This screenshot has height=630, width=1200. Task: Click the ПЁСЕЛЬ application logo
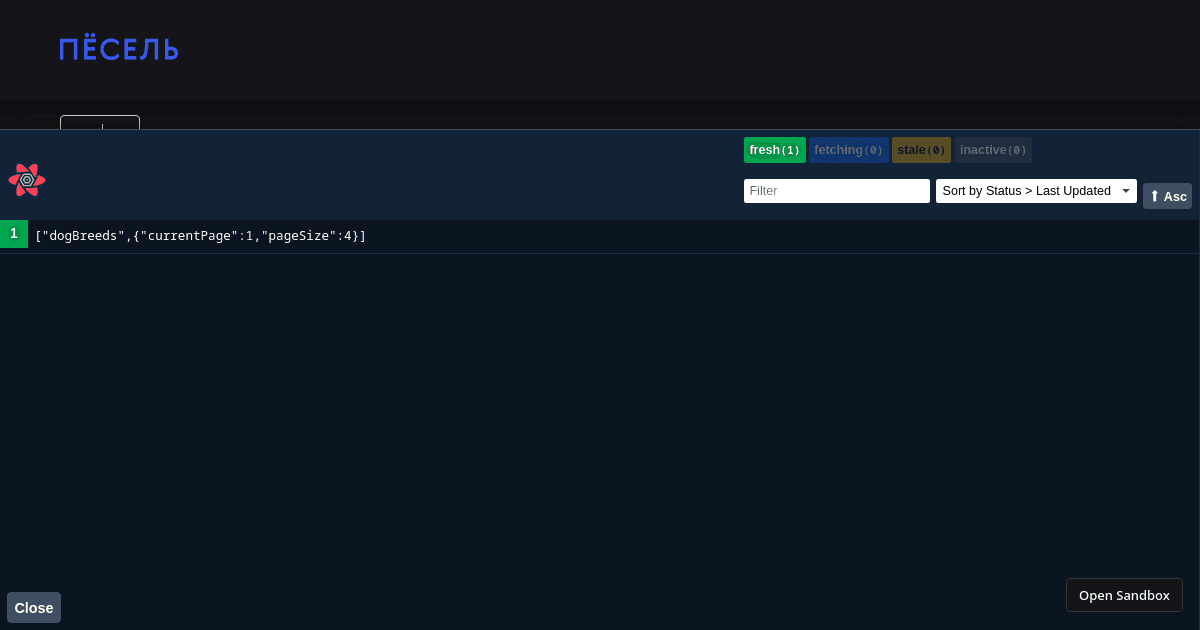coord(118,48)
